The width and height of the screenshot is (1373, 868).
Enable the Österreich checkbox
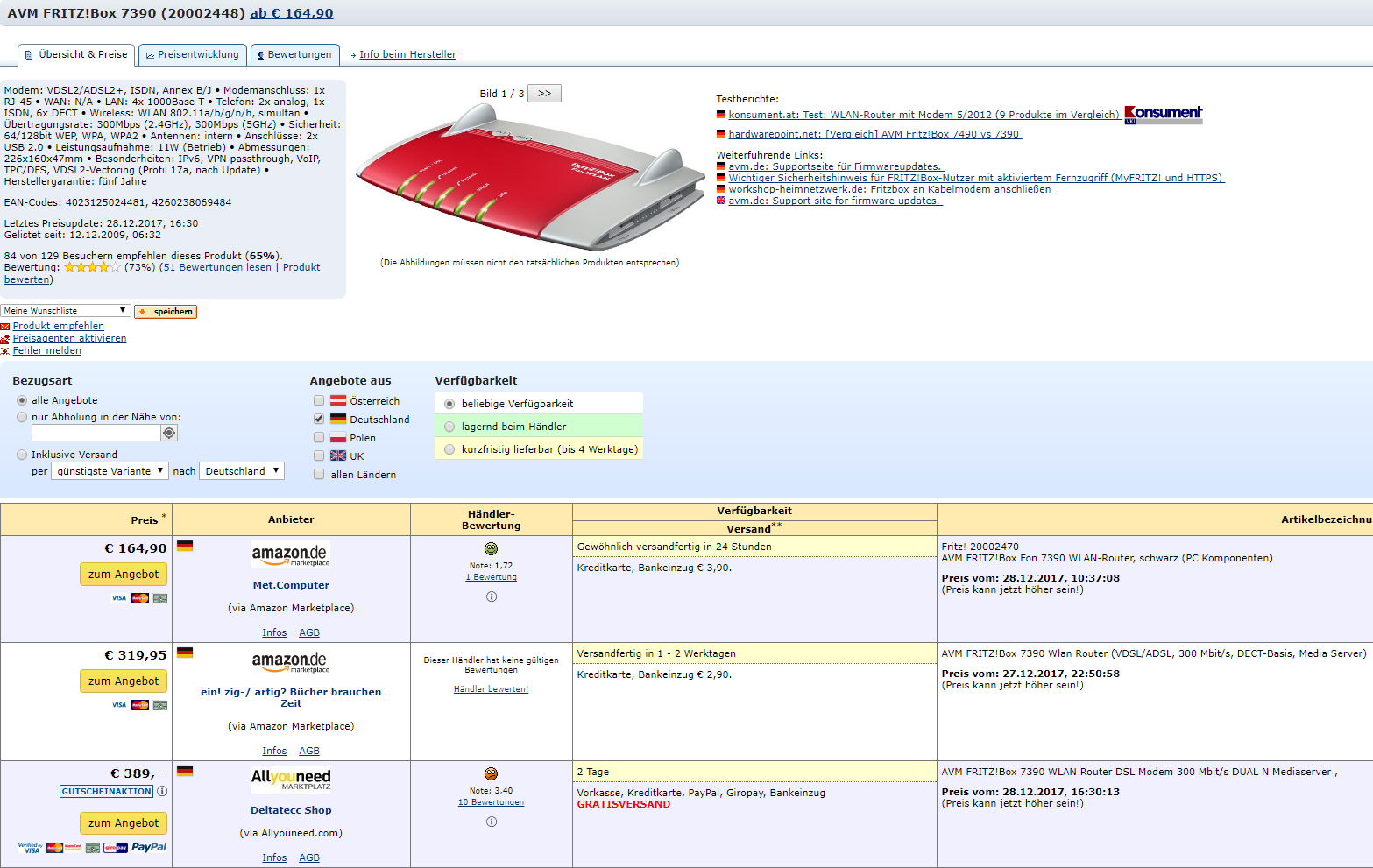point(319,401)
